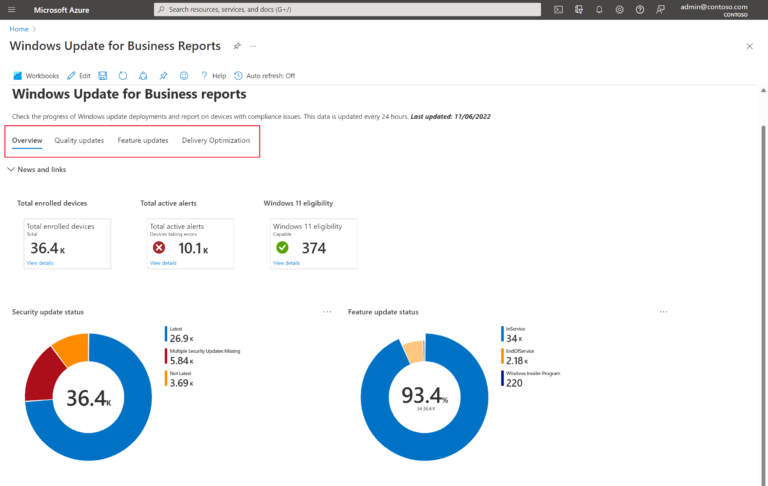Click the 93.4% center of feature update donut
The height and width of the screenshot is (486, 768).
425,395
